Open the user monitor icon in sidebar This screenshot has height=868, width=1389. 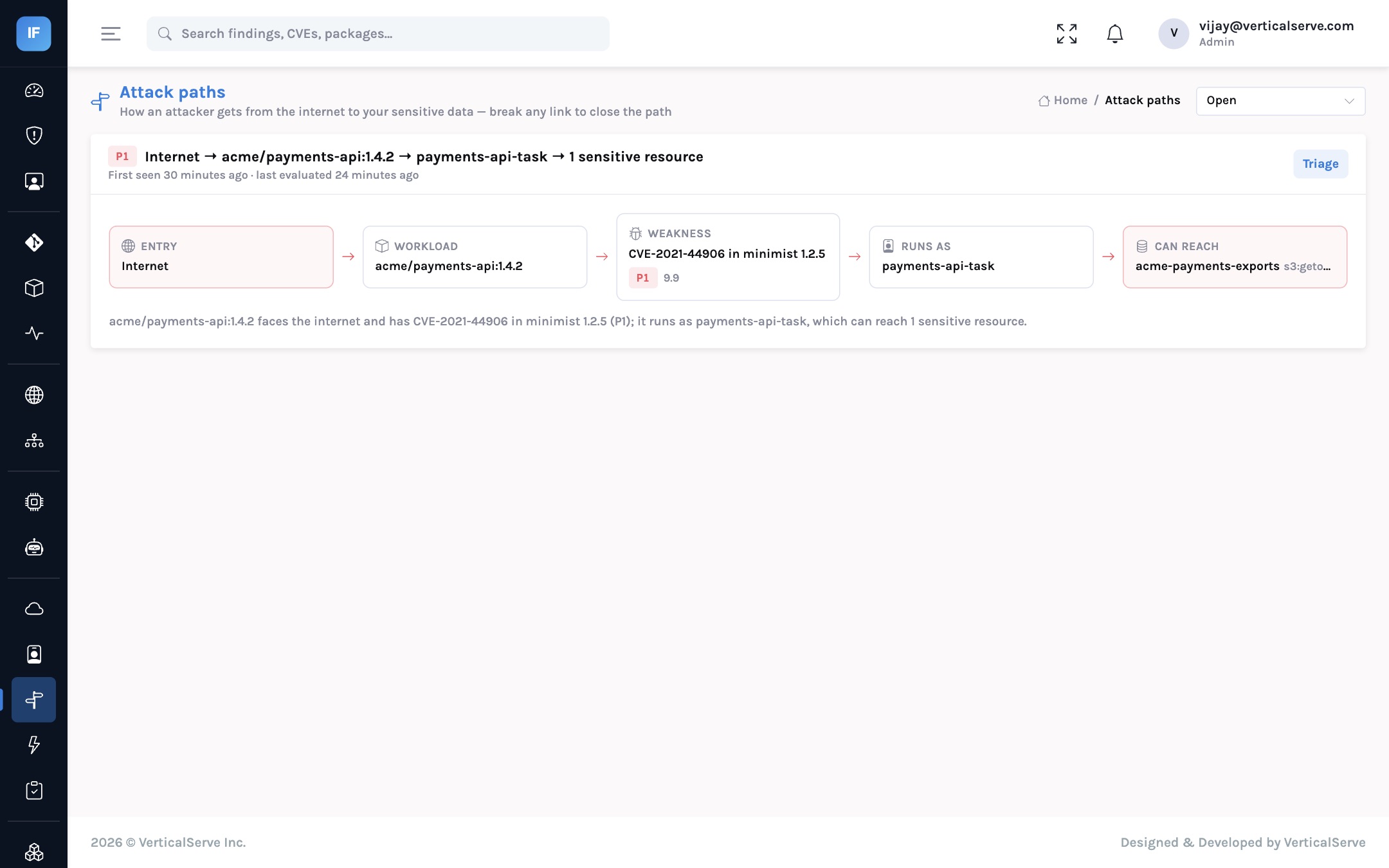click(34, 181)
